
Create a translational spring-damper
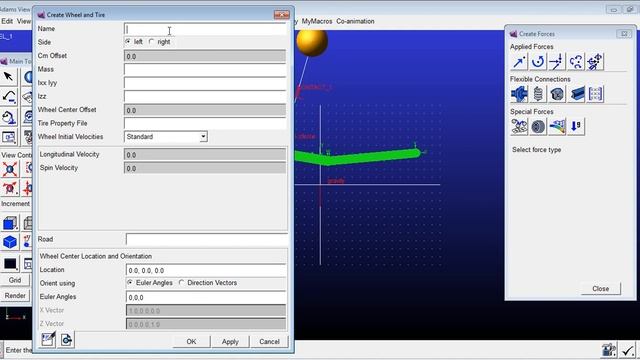pos(538,94)
